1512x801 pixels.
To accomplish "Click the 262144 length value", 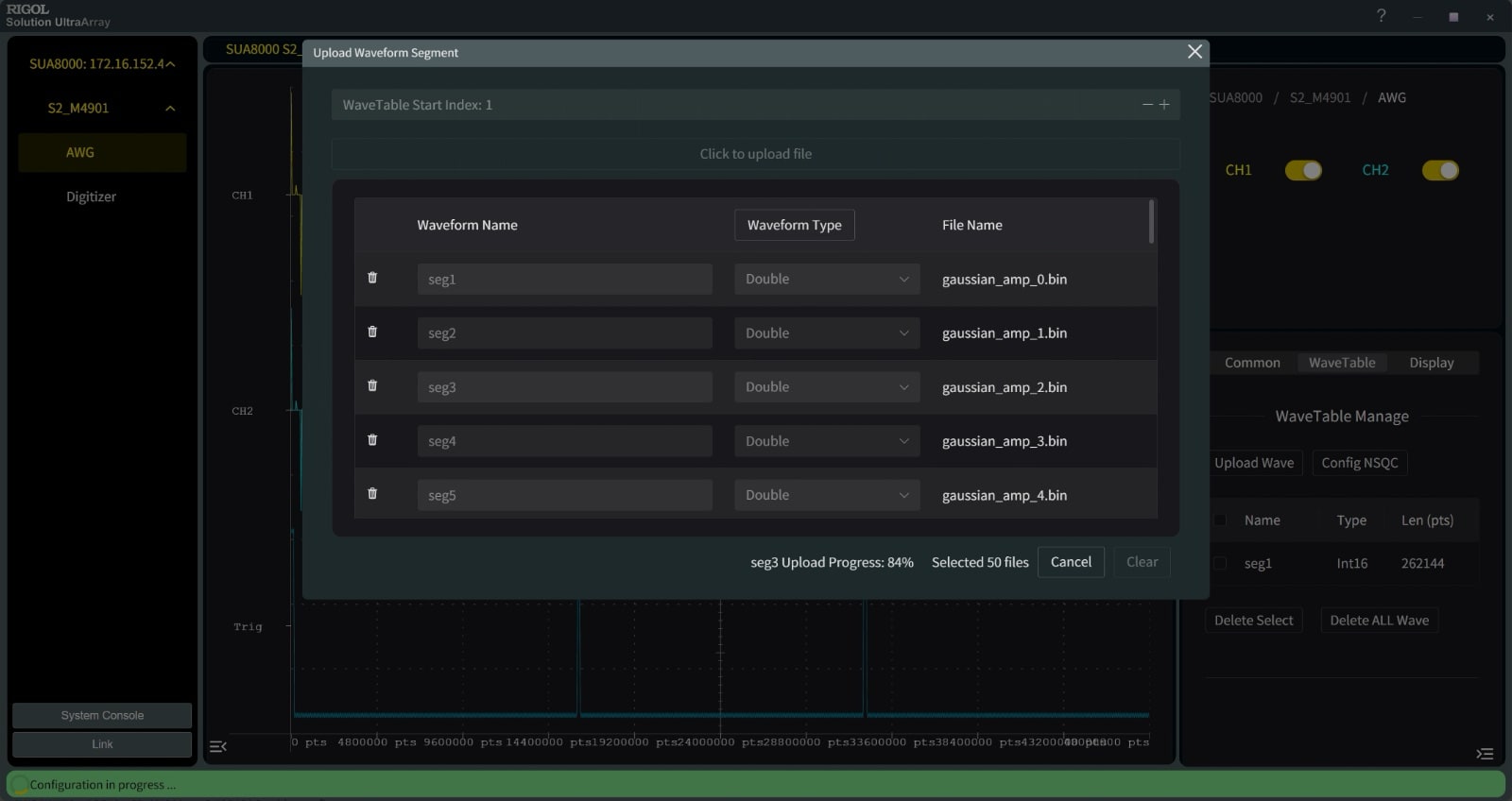I will [x=1422, y=563].
